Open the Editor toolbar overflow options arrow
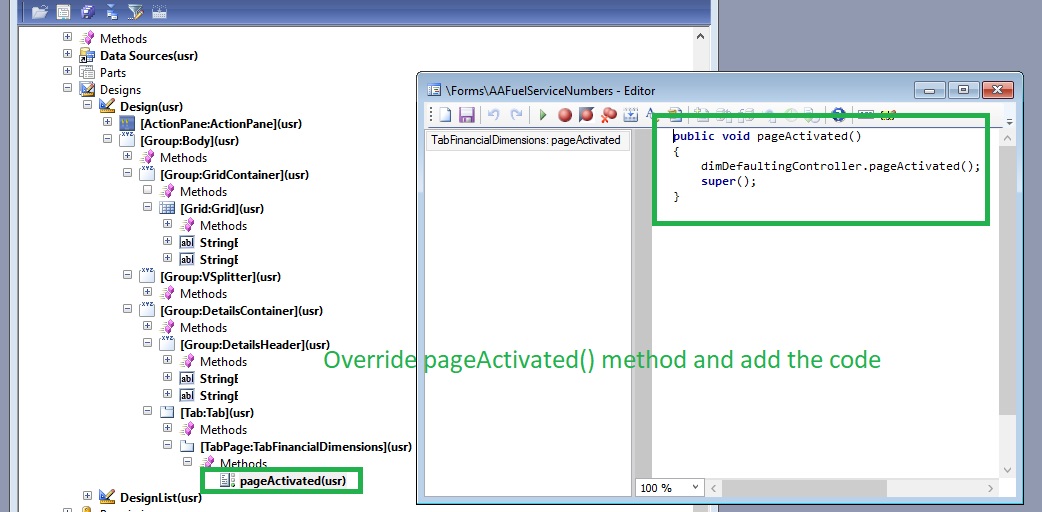This screenshot has height=512, width=1042. (x=1009, y=122)
